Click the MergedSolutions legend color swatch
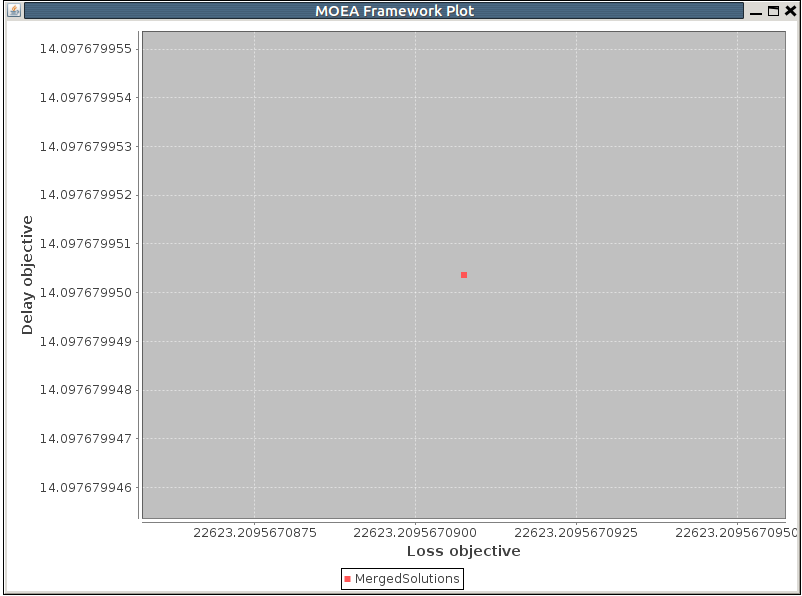Viewport: 802px width, 596px height. click(348, 578)
